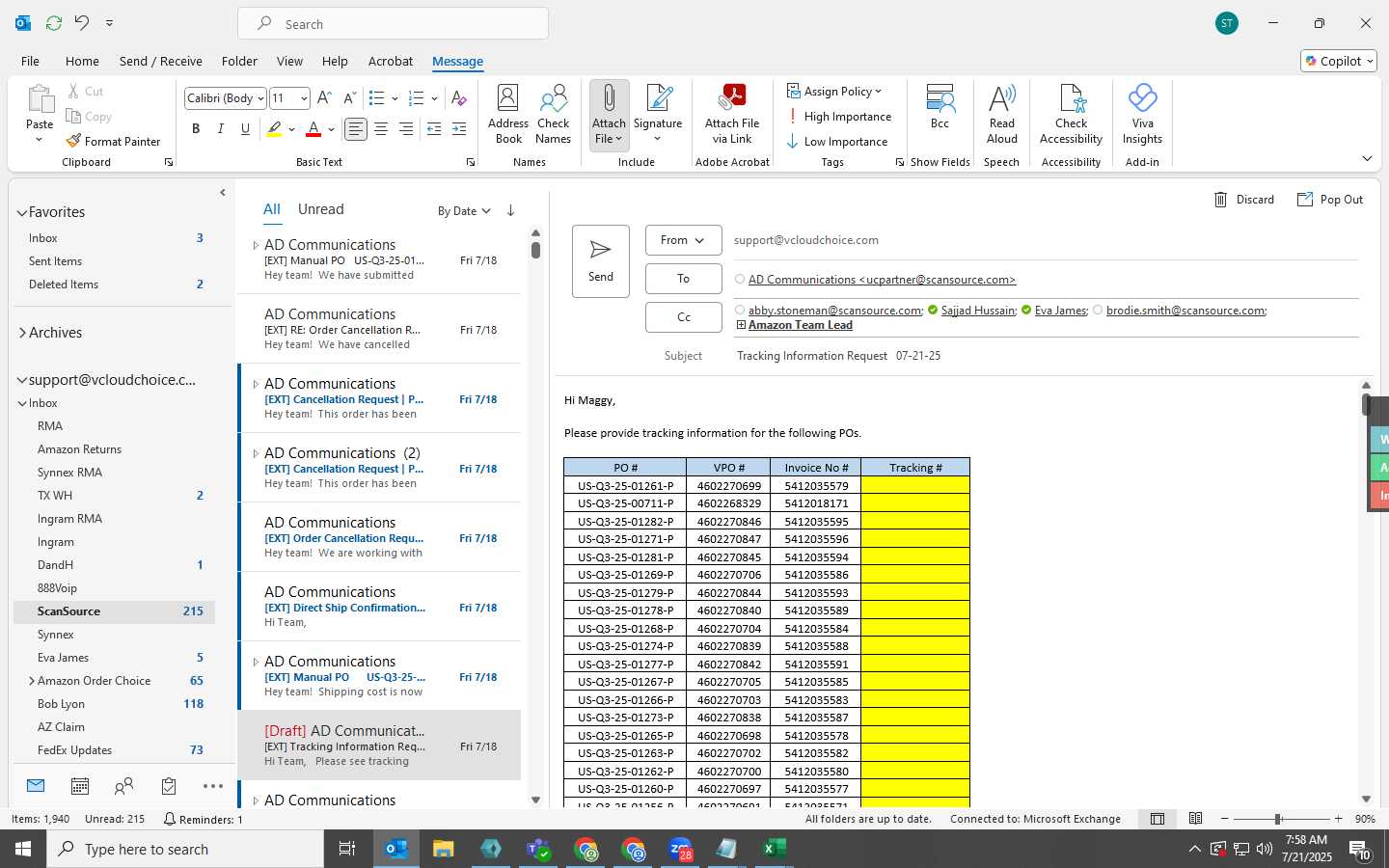Viewport: 1389px width, 868px height.
Task: Click Undo in the quick access toolbar
Action: point(82,22)
